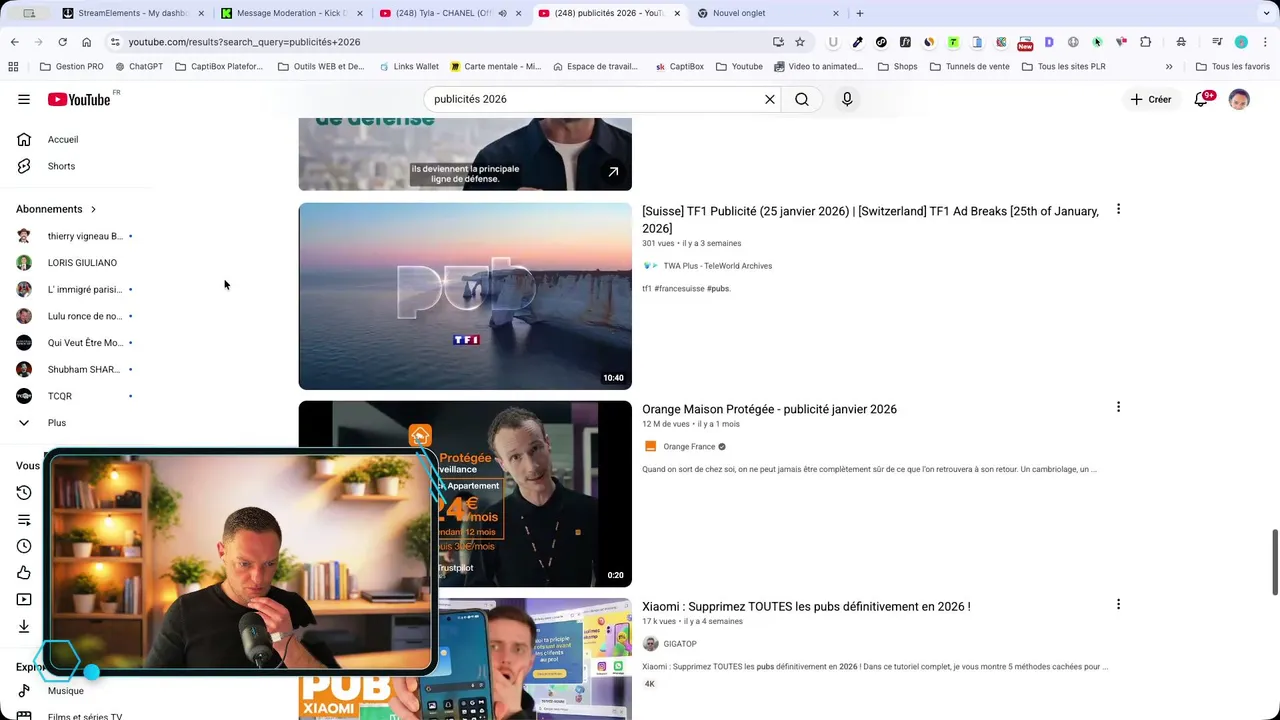Open options menu for Orange Maison Protégée

point(1118,407)
